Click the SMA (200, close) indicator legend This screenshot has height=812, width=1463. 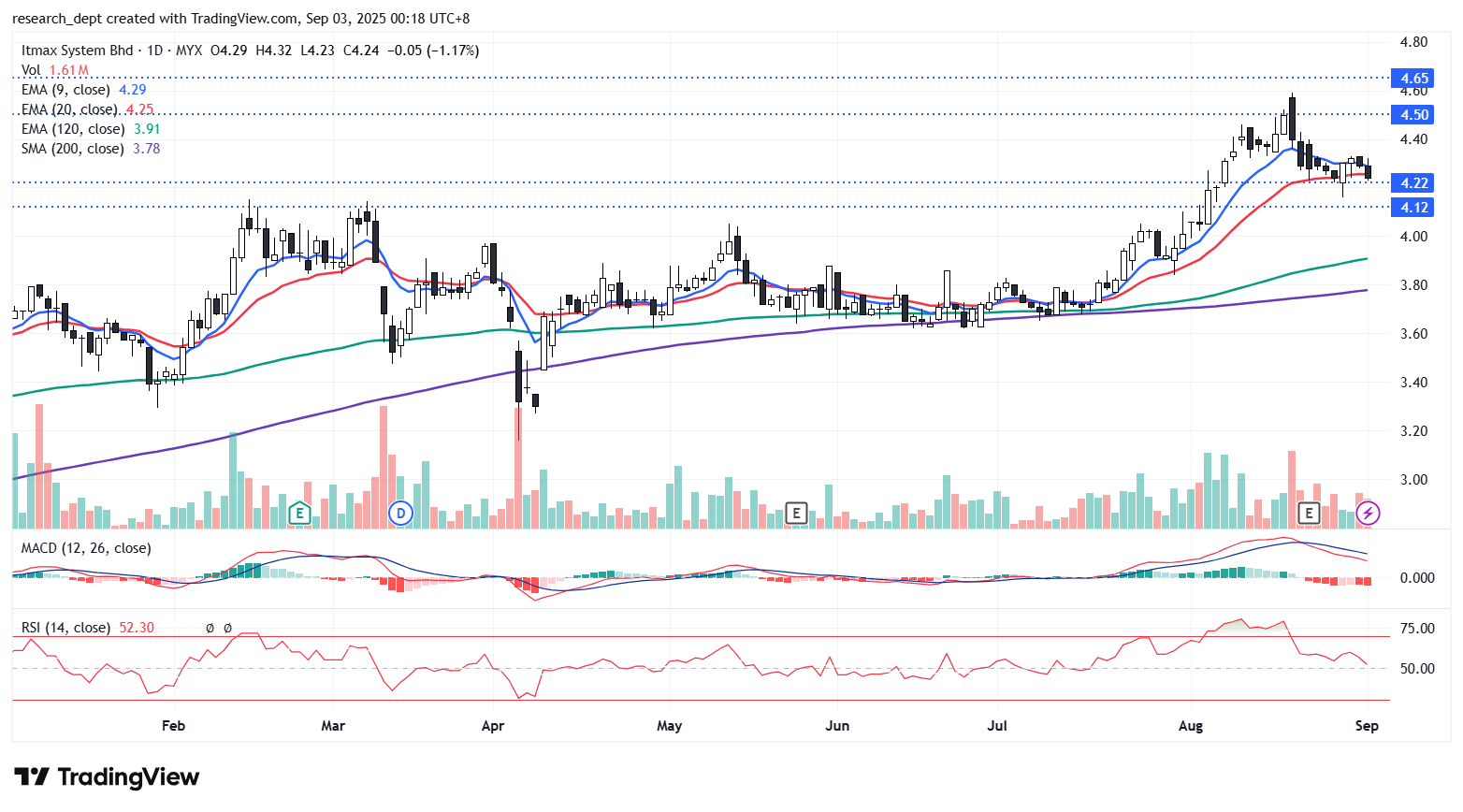(73, 149)
